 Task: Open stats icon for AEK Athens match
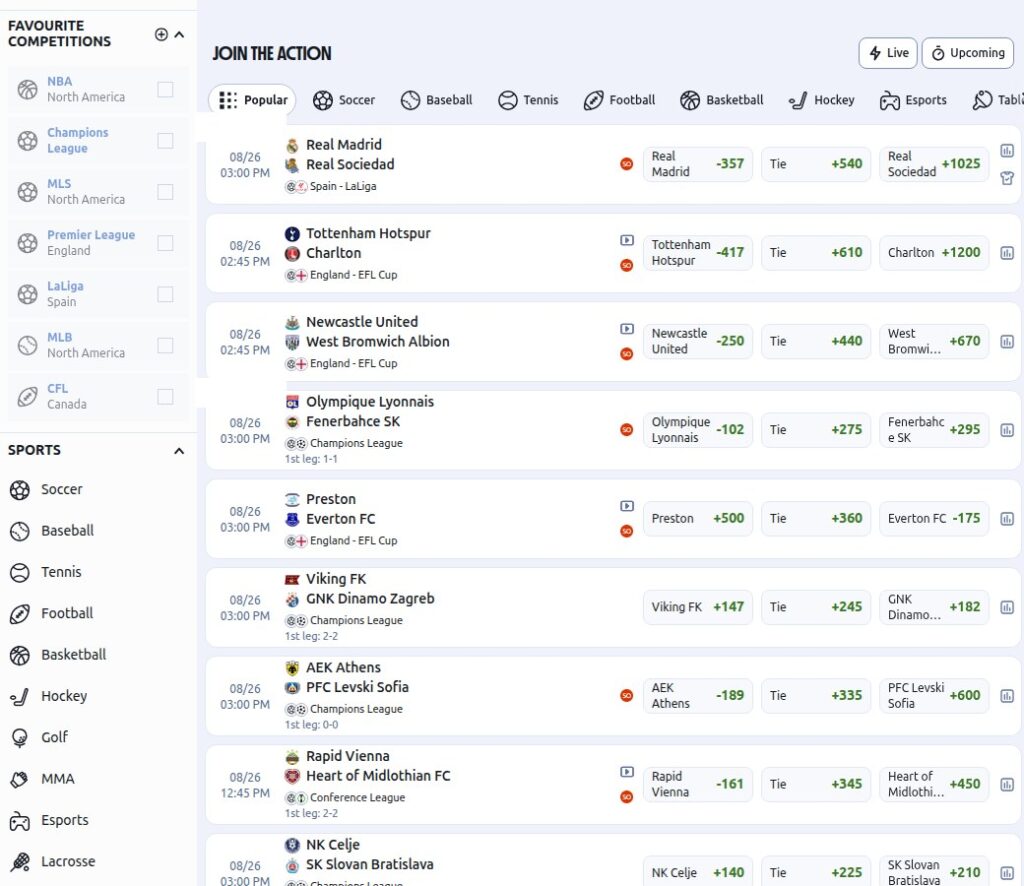click(x=1007, y=696)
